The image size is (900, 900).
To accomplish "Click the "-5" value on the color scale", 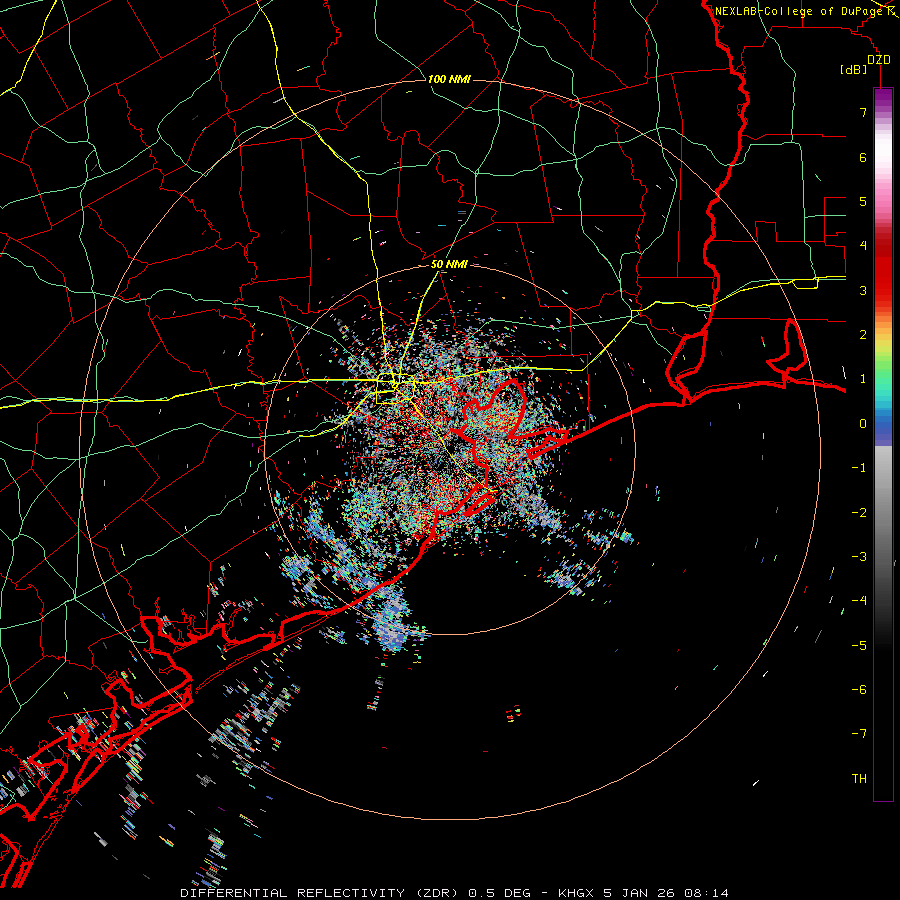I will (859, 646).
